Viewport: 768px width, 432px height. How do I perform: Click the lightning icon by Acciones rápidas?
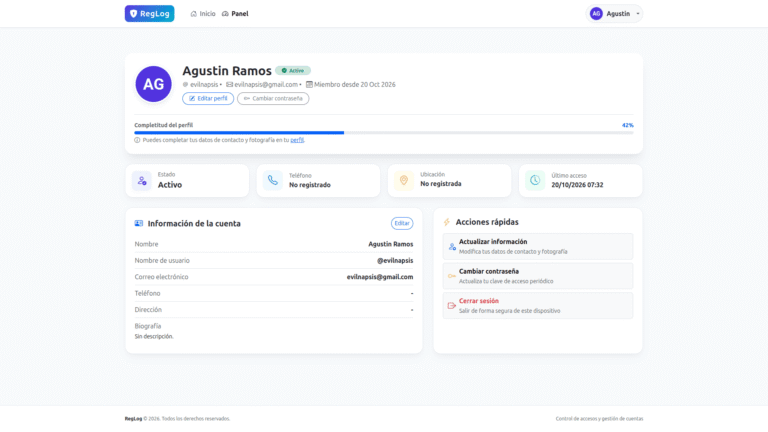click(x=447, y=222)
